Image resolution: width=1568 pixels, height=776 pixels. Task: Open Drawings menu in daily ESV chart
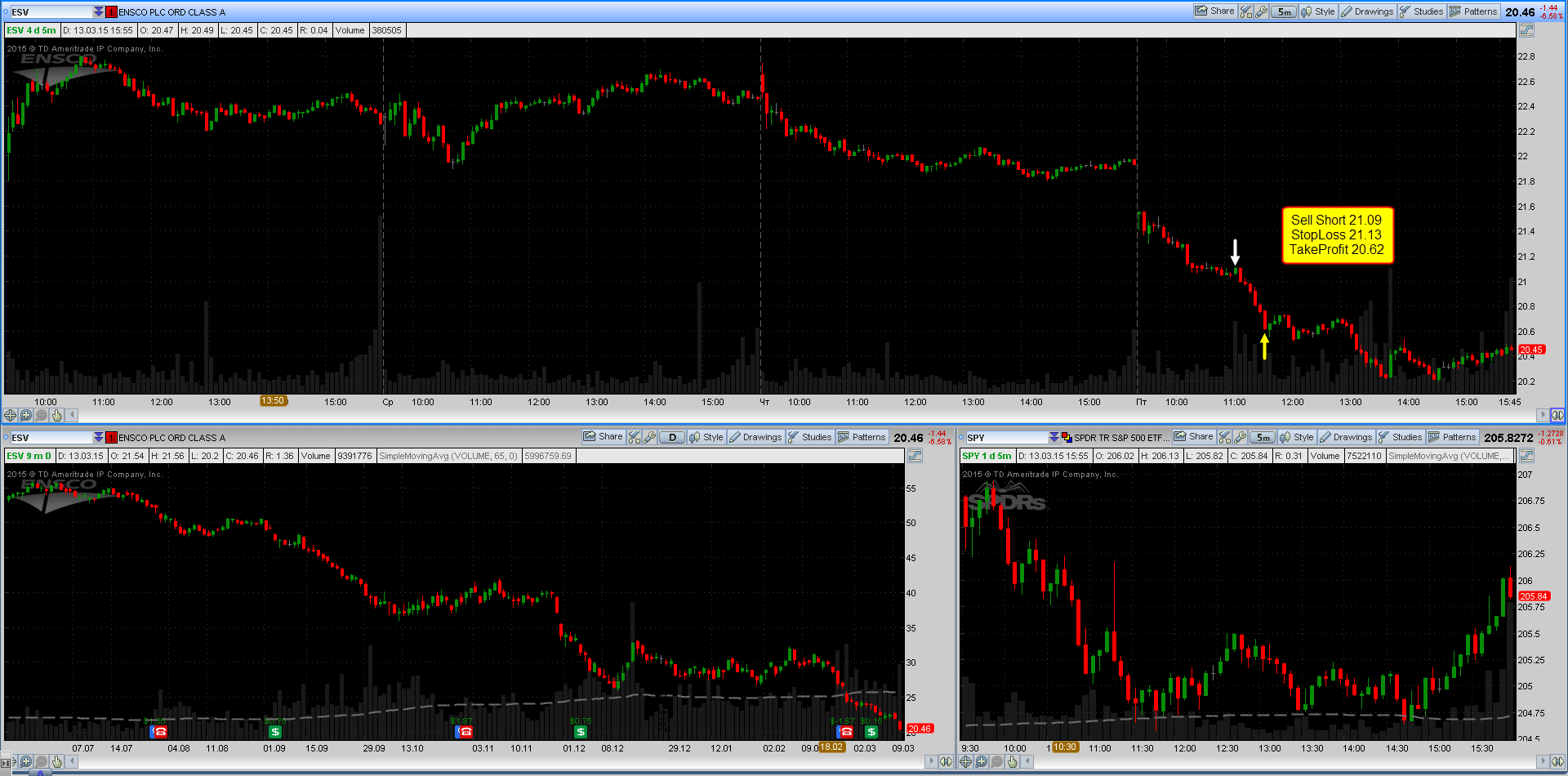point(755,437)
